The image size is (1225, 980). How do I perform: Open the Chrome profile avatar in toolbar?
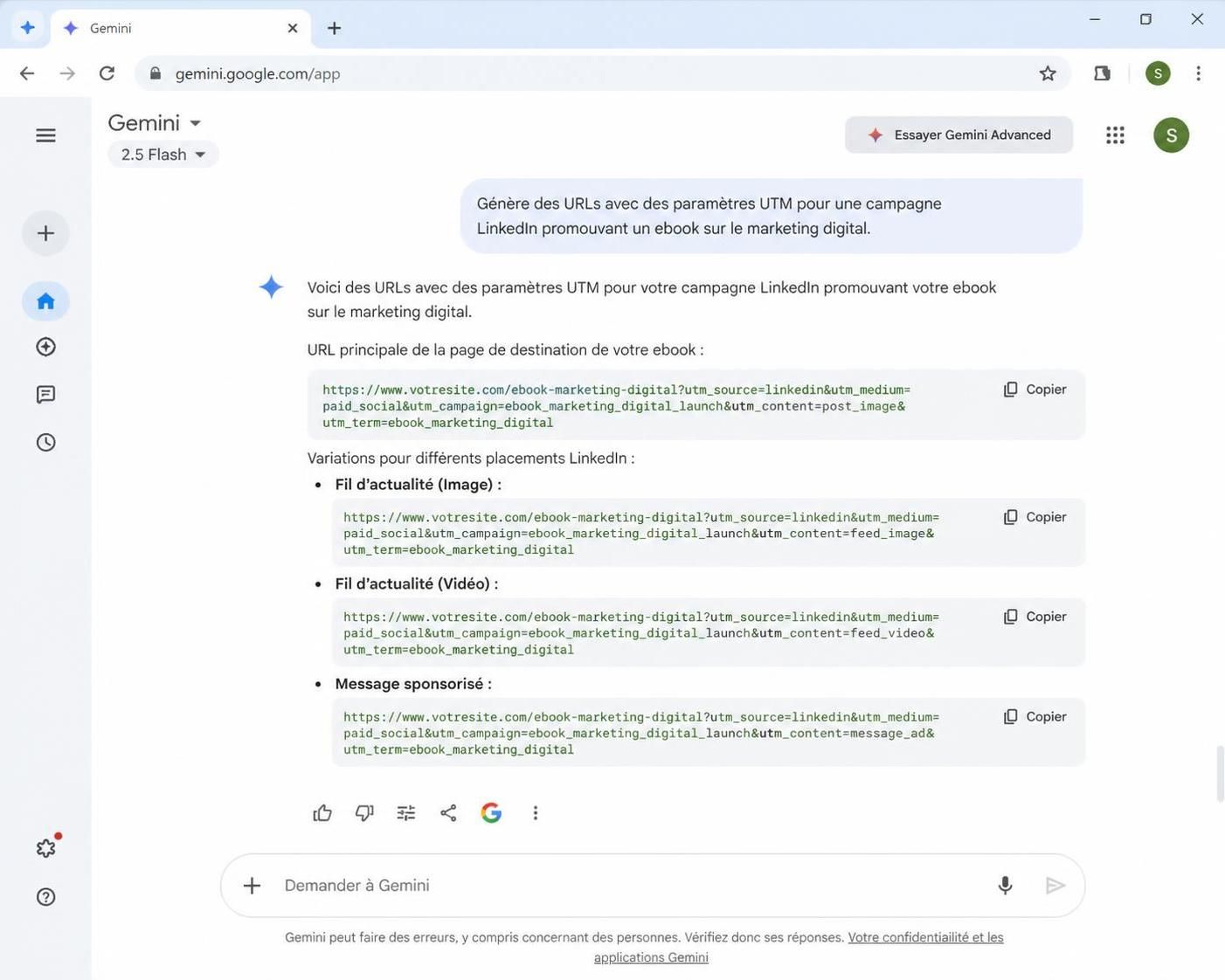[1158, 73]
